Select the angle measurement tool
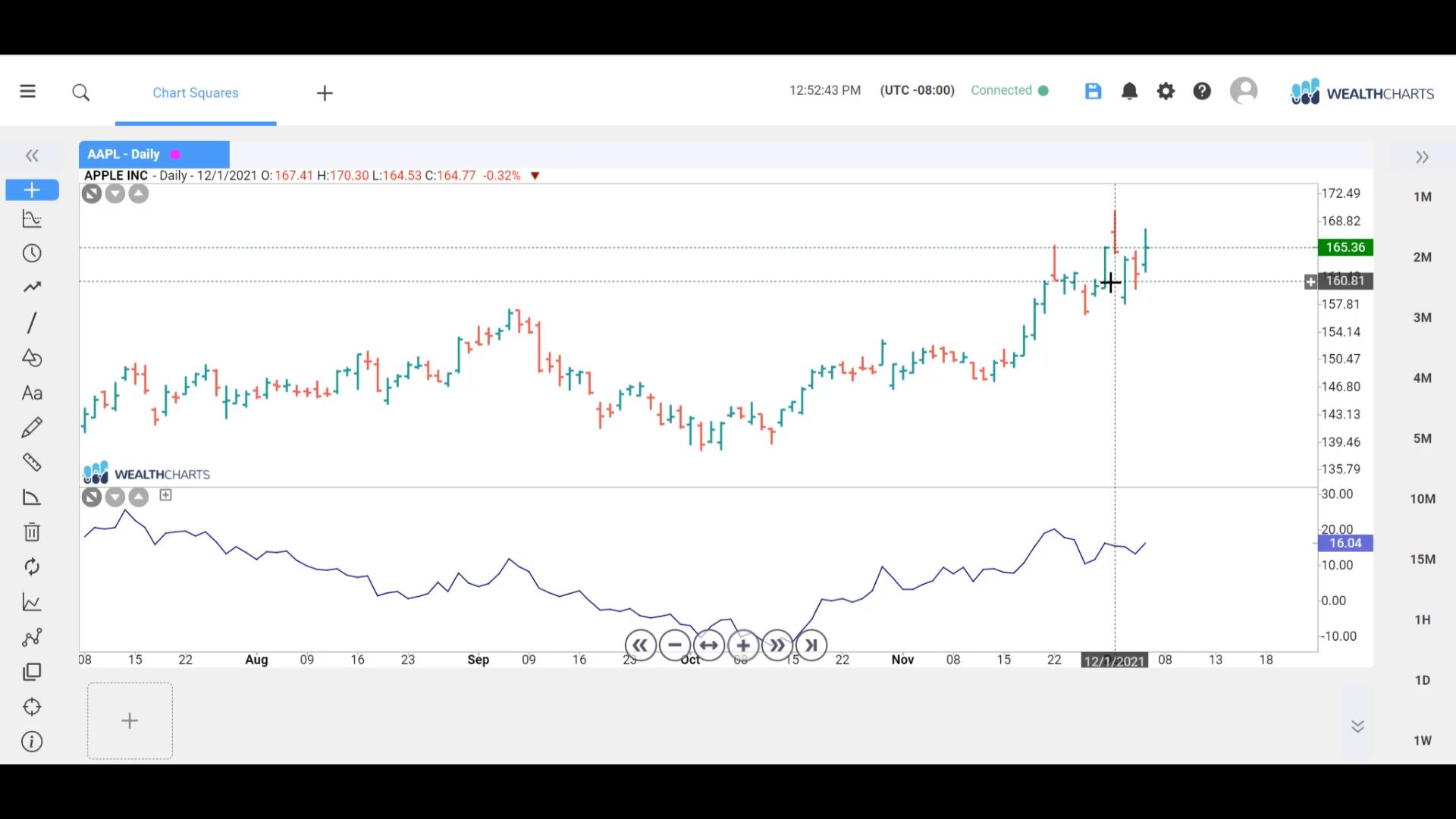This screenshot has width=1456, height=819. coord(32,497)
